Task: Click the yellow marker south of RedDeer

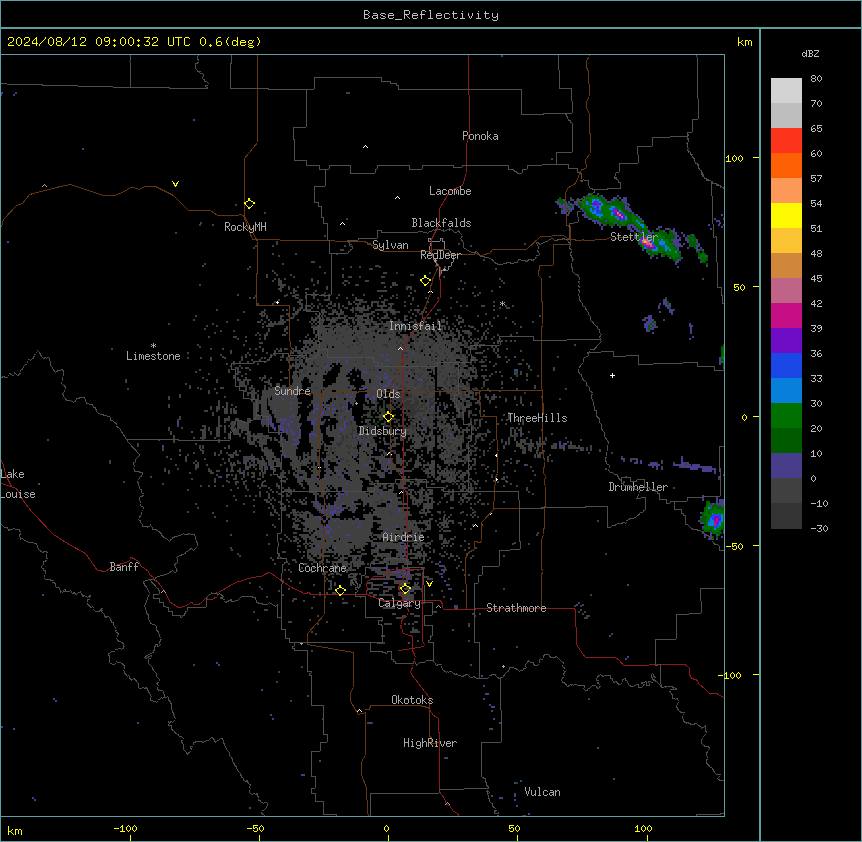Action: click(x=426, y=281)
